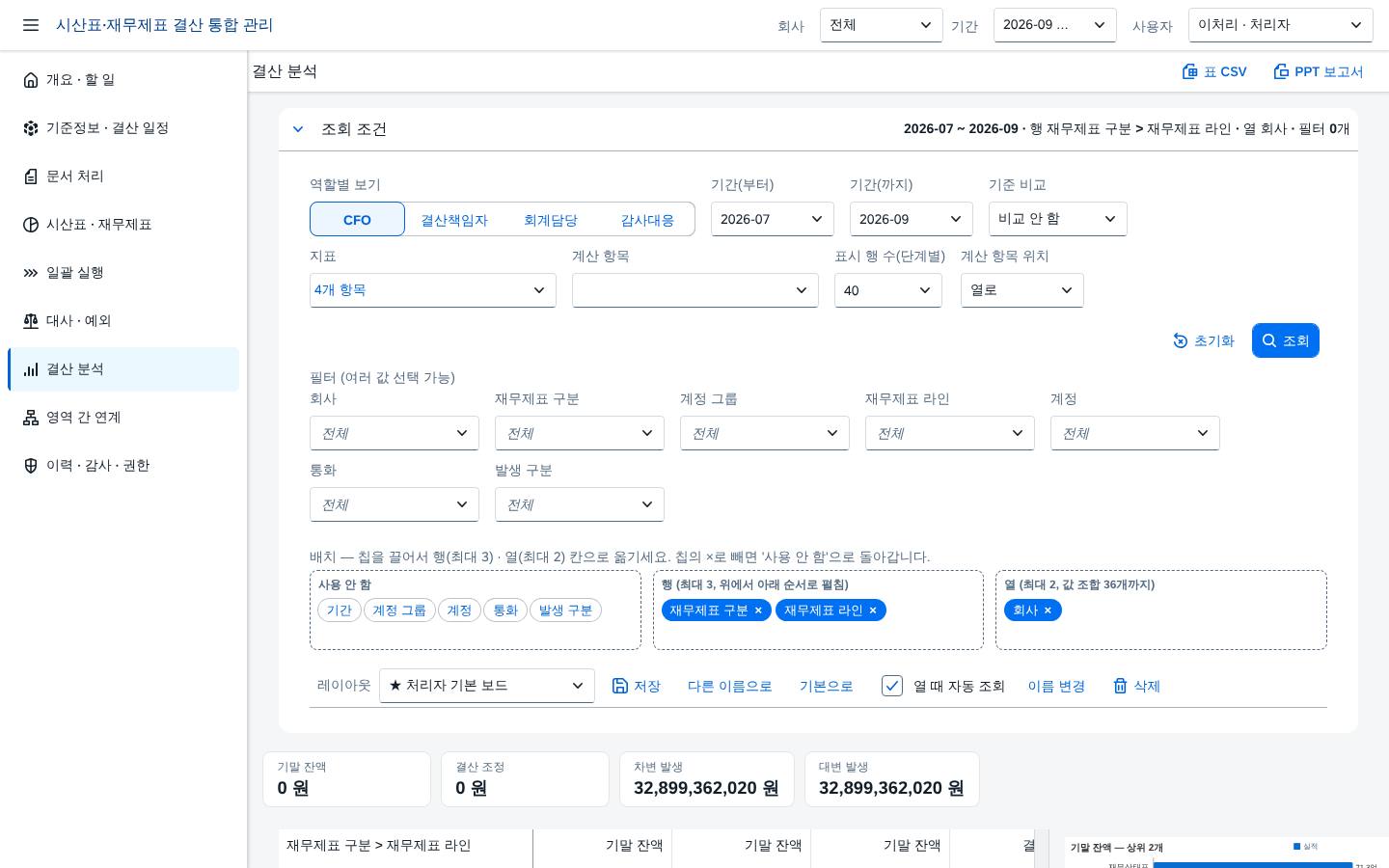The image size is (1389, 868).
Task: Click the 기준정보 · 결산 일정 sidebar icon
Action: click(31, 128)
